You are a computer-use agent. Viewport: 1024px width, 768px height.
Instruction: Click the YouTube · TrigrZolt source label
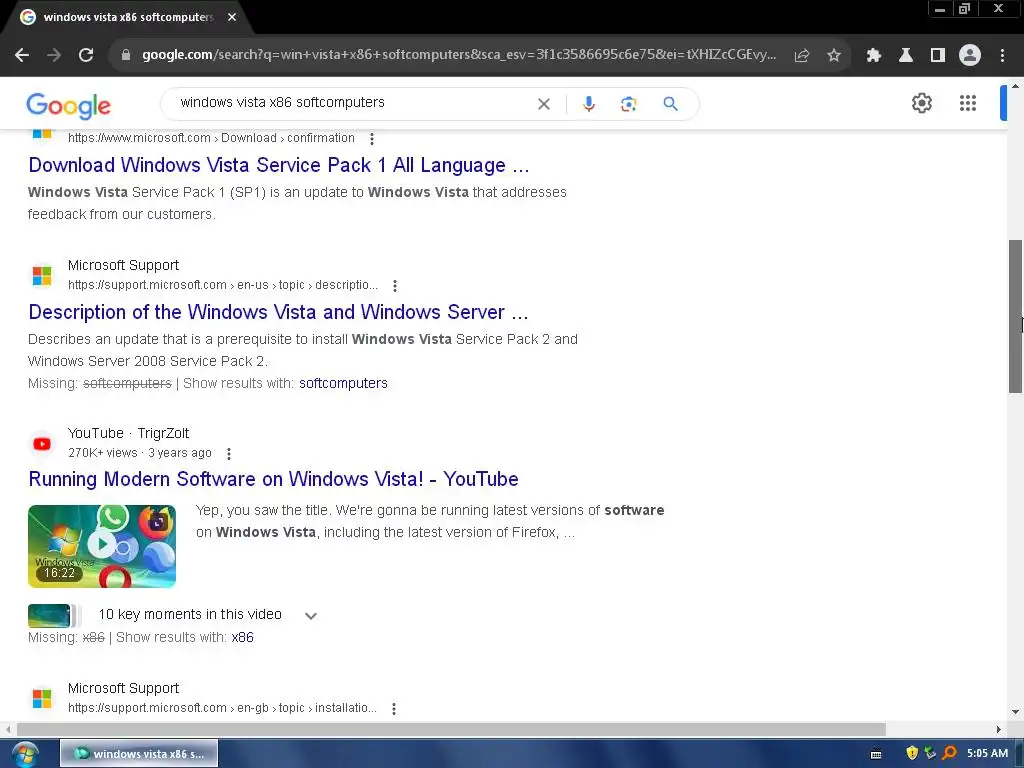click(129, 434)
